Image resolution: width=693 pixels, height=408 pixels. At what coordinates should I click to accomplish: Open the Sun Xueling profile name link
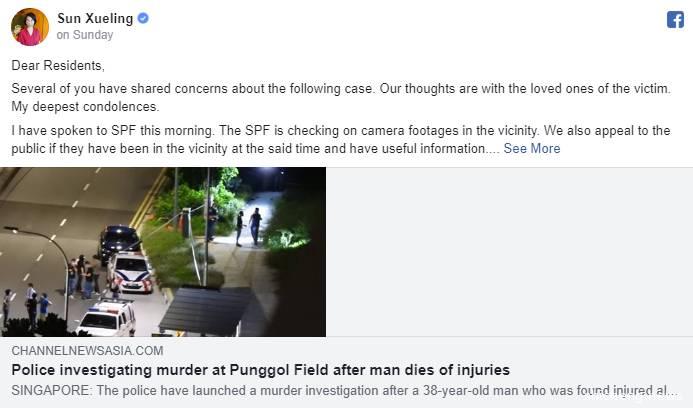click(x=95, y=19)
